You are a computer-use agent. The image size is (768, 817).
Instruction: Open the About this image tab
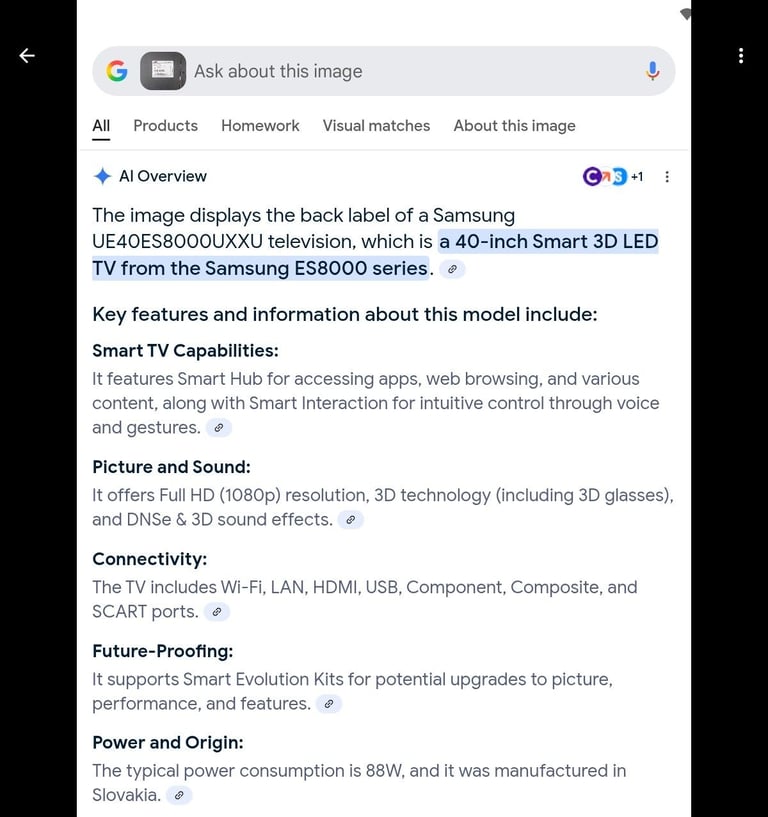(515, 126)
